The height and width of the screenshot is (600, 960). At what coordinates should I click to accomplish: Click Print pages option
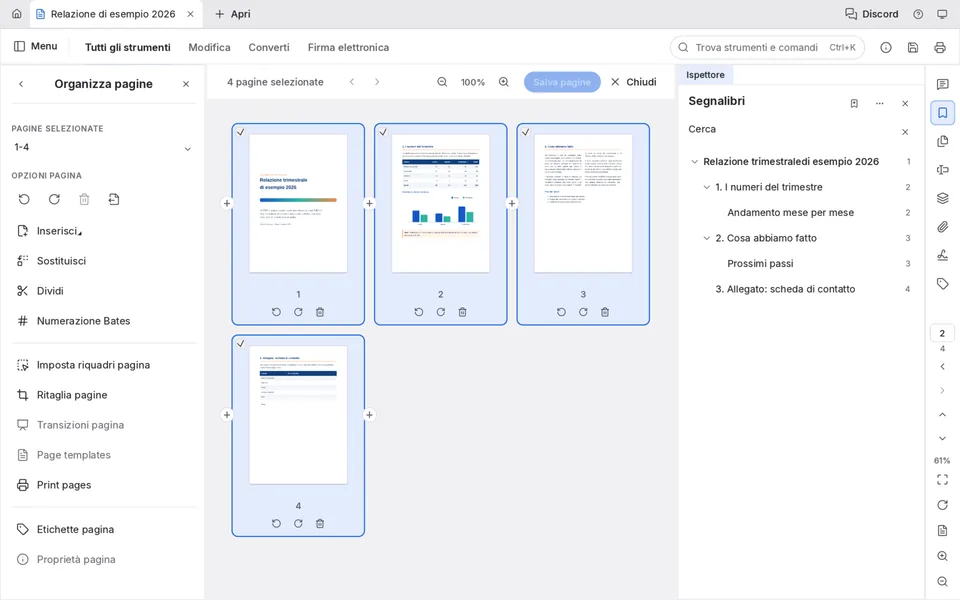click(64, 485)
